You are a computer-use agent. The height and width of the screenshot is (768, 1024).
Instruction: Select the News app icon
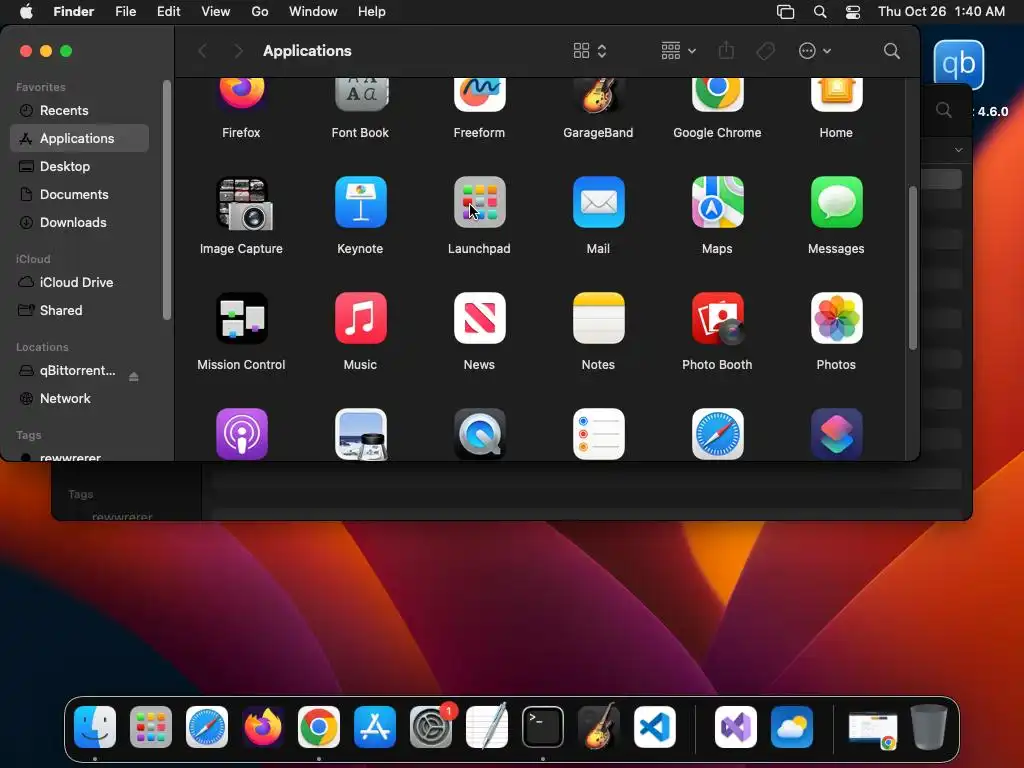[479, 318]
